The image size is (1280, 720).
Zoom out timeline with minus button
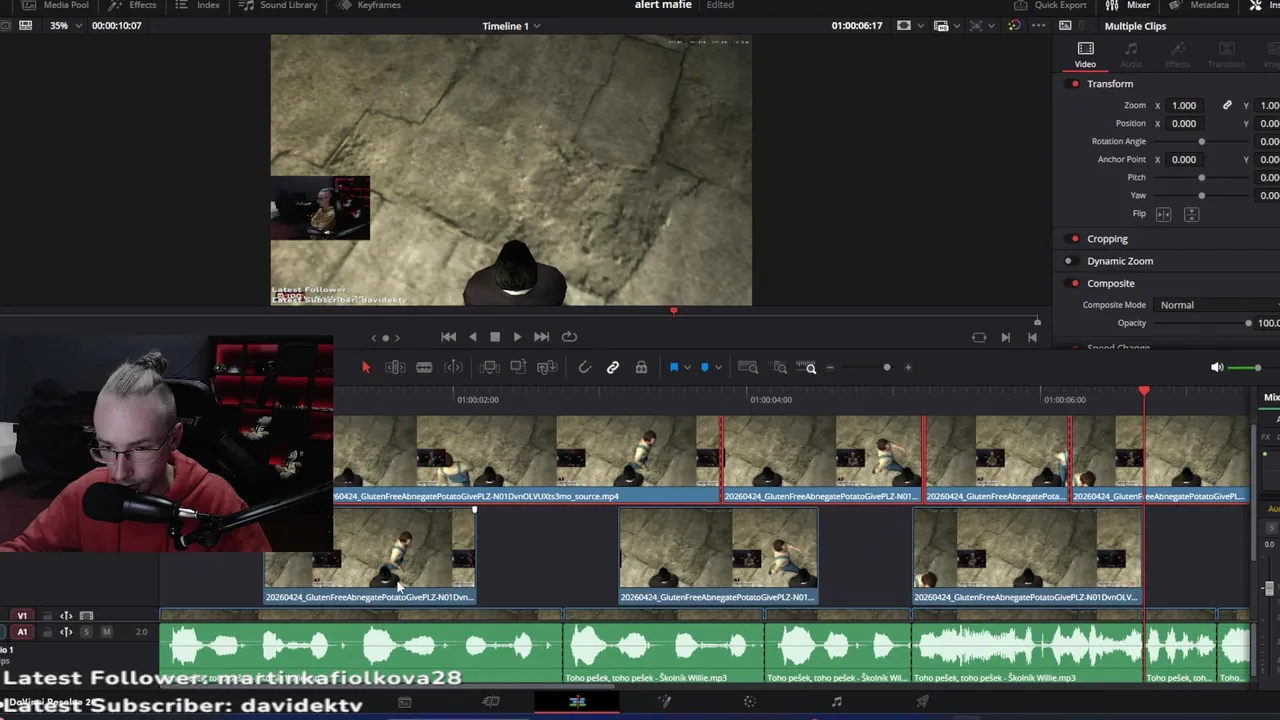(830, 368)
